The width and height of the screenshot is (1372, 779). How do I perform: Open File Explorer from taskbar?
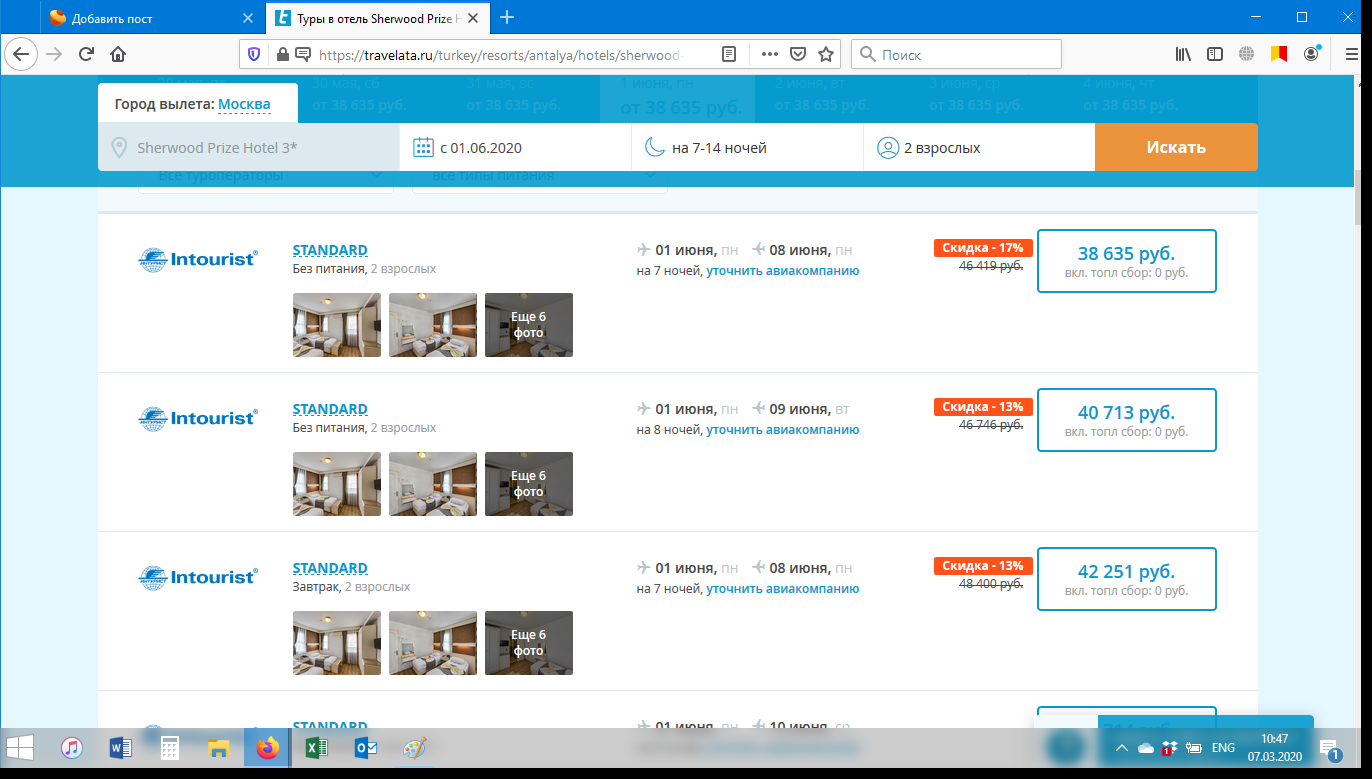pyautogui.click(x=219, y=747)
